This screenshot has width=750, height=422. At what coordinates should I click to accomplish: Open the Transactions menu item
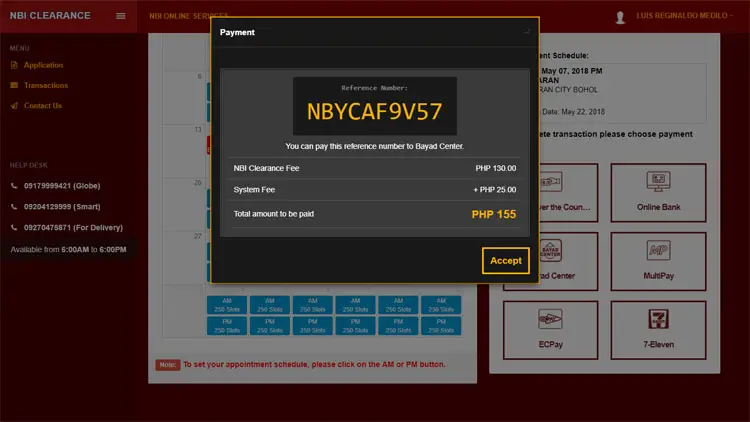coord(46,85)
